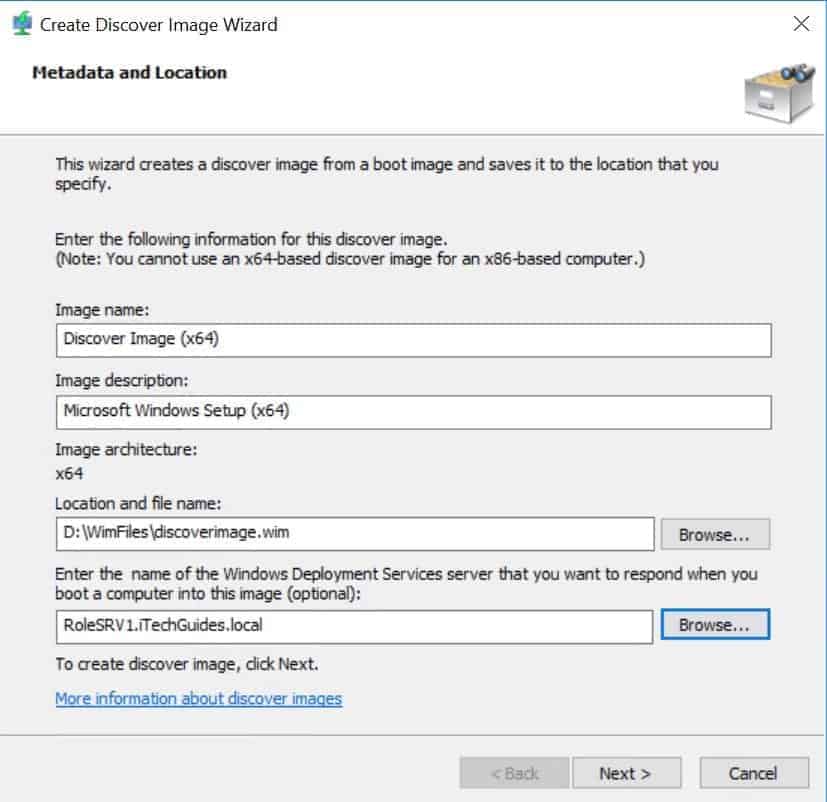This screenshot has height=802, width=827.
Task: Click the RoleSRV1.iTechGuides.local server field
Action: coord(354,626)
